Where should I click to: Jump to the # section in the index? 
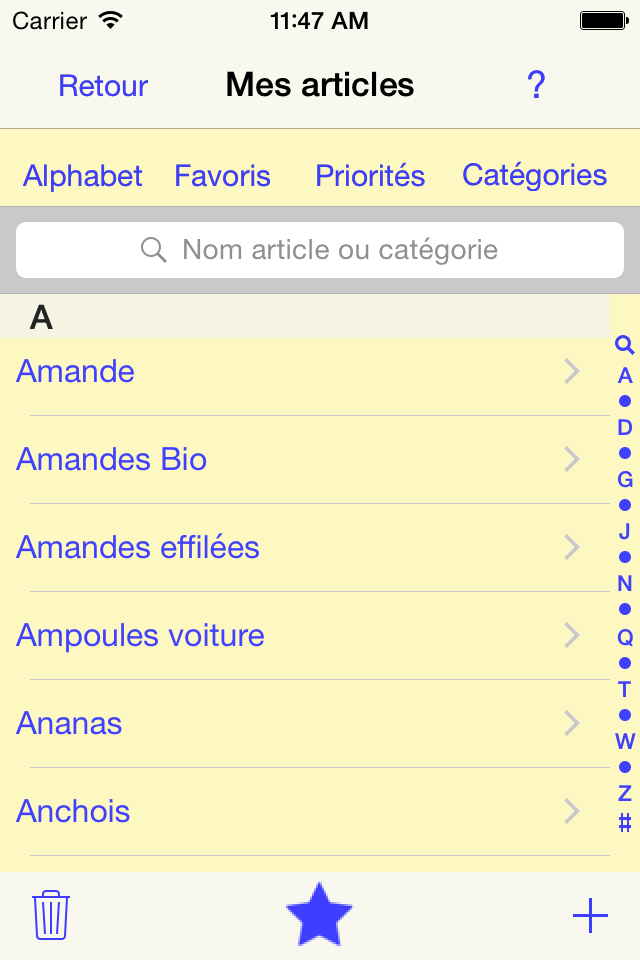(625, 822)
